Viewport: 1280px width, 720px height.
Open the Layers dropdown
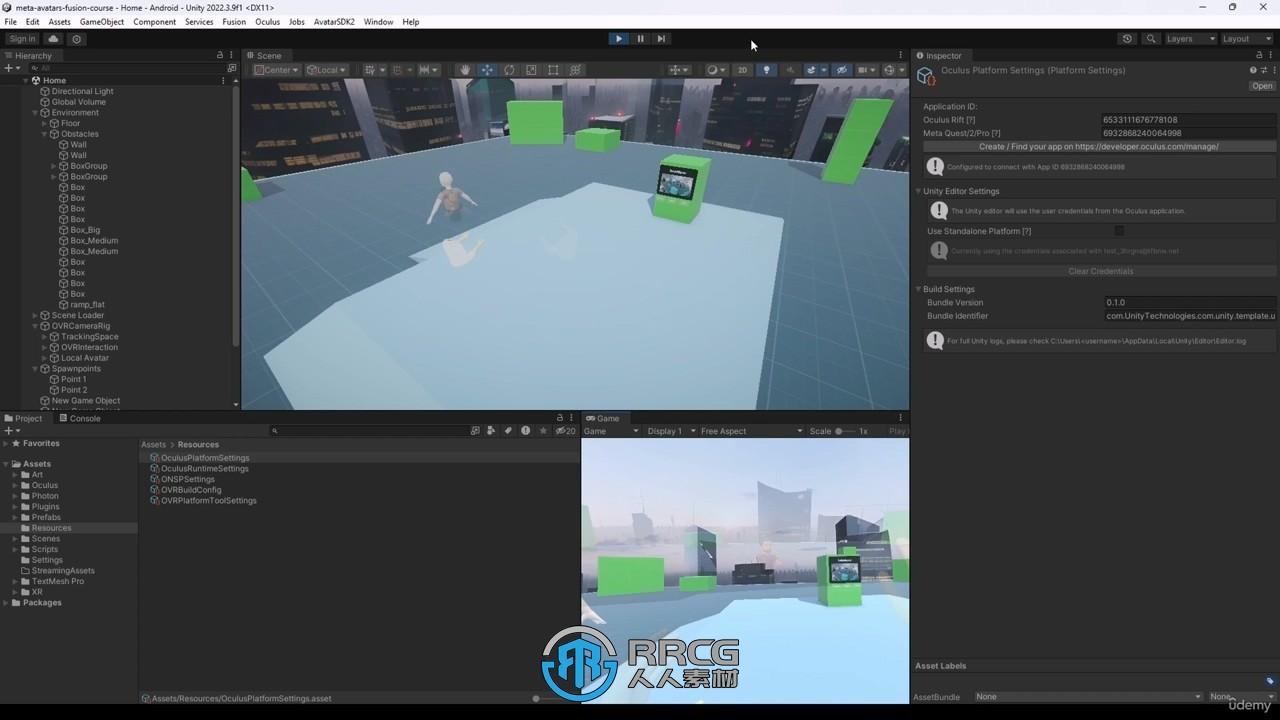coord(1190,39)
